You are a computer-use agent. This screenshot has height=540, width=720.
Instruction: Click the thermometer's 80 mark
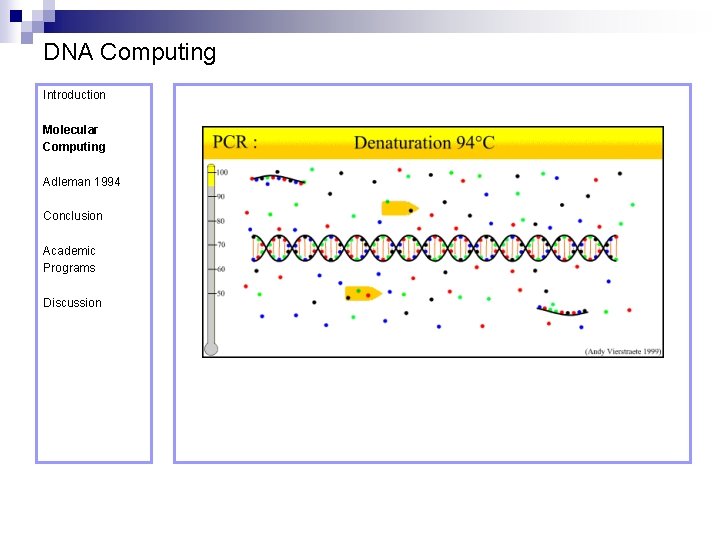click(x=221, y=221)
